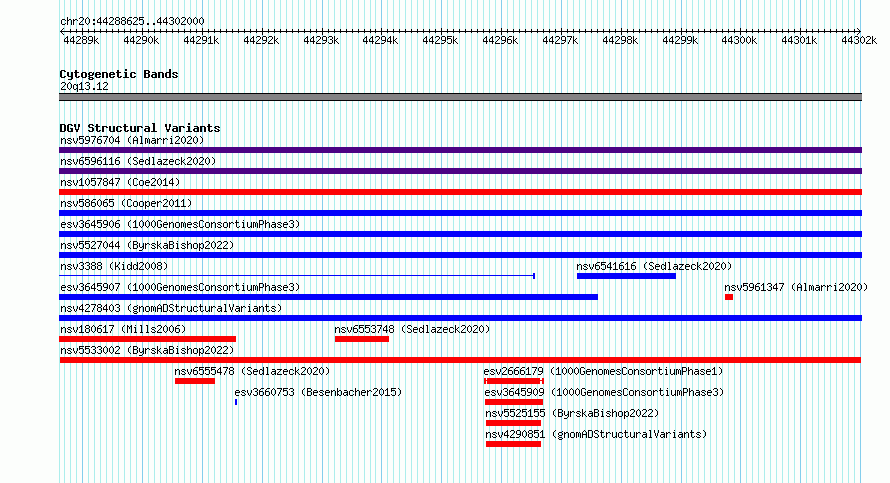Click the 44291k ruler tick label
The image size is (890, 483).
click(x=201, y=40)
